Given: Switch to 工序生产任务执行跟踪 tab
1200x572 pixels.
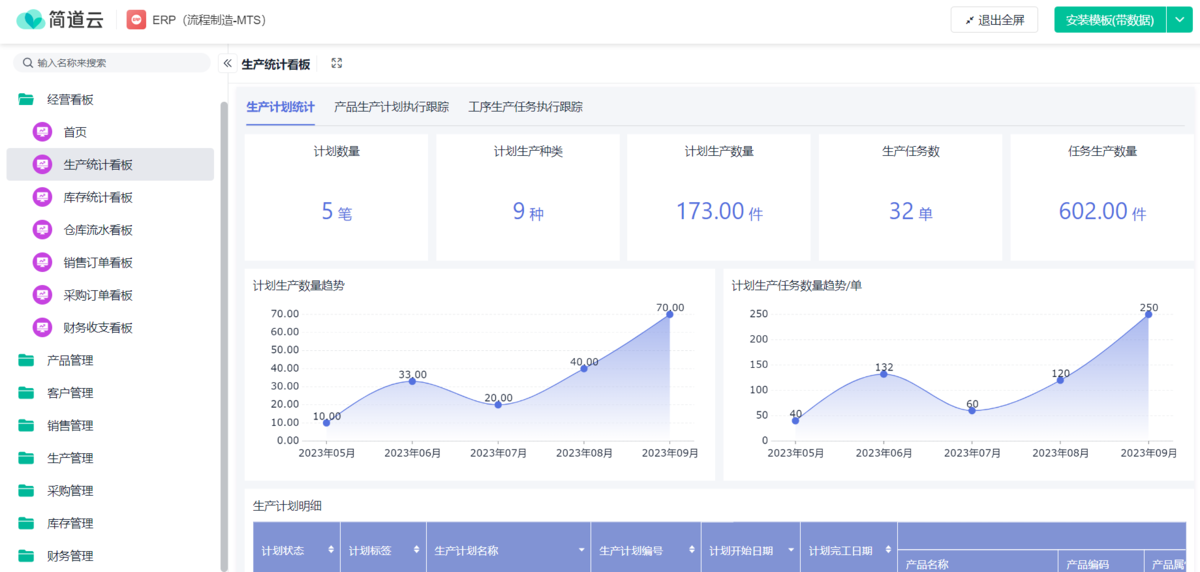Looking at the screenshot, I should coord(525,107).
